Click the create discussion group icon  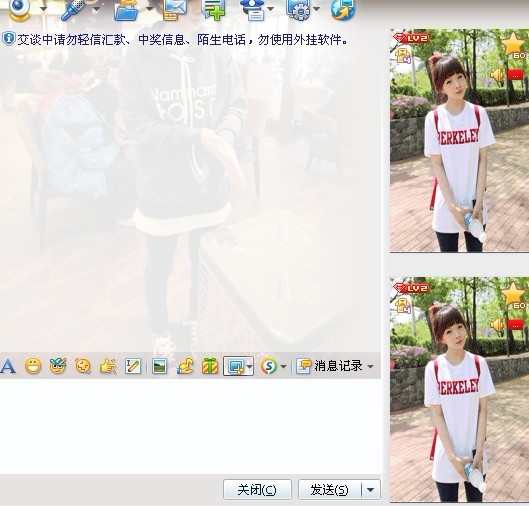[x=213, y=9]
